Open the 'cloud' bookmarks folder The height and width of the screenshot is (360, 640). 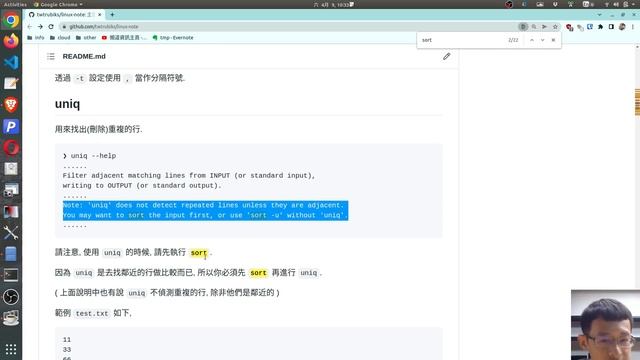[x=60, y=38]
